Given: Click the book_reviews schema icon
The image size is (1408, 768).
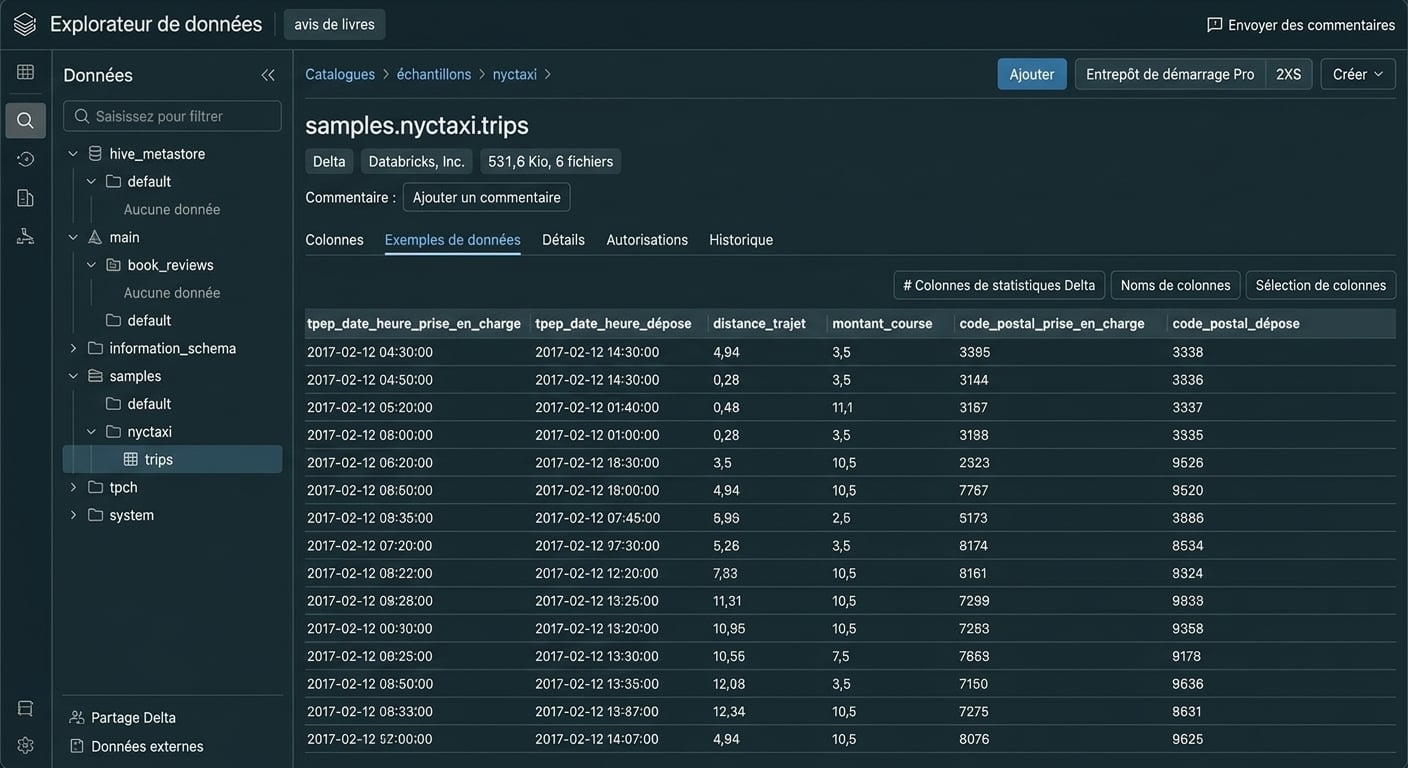Looking at the screenshot, I should click(113, 265).
